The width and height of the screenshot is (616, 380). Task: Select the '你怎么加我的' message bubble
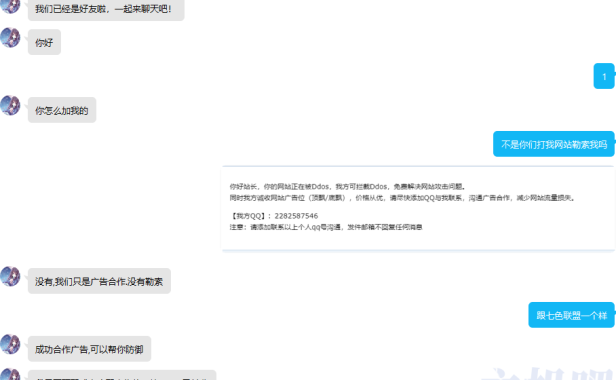tap(62, 110)
